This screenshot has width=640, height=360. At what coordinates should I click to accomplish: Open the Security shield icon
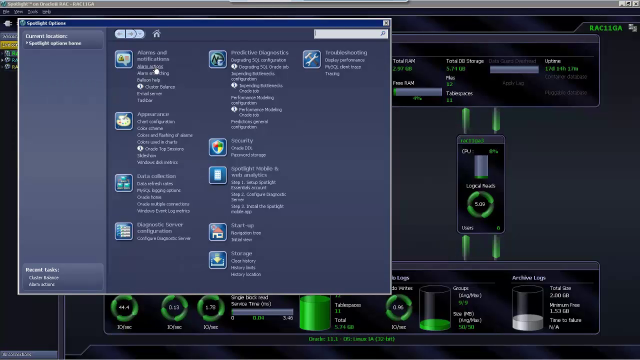click(218, 147)
